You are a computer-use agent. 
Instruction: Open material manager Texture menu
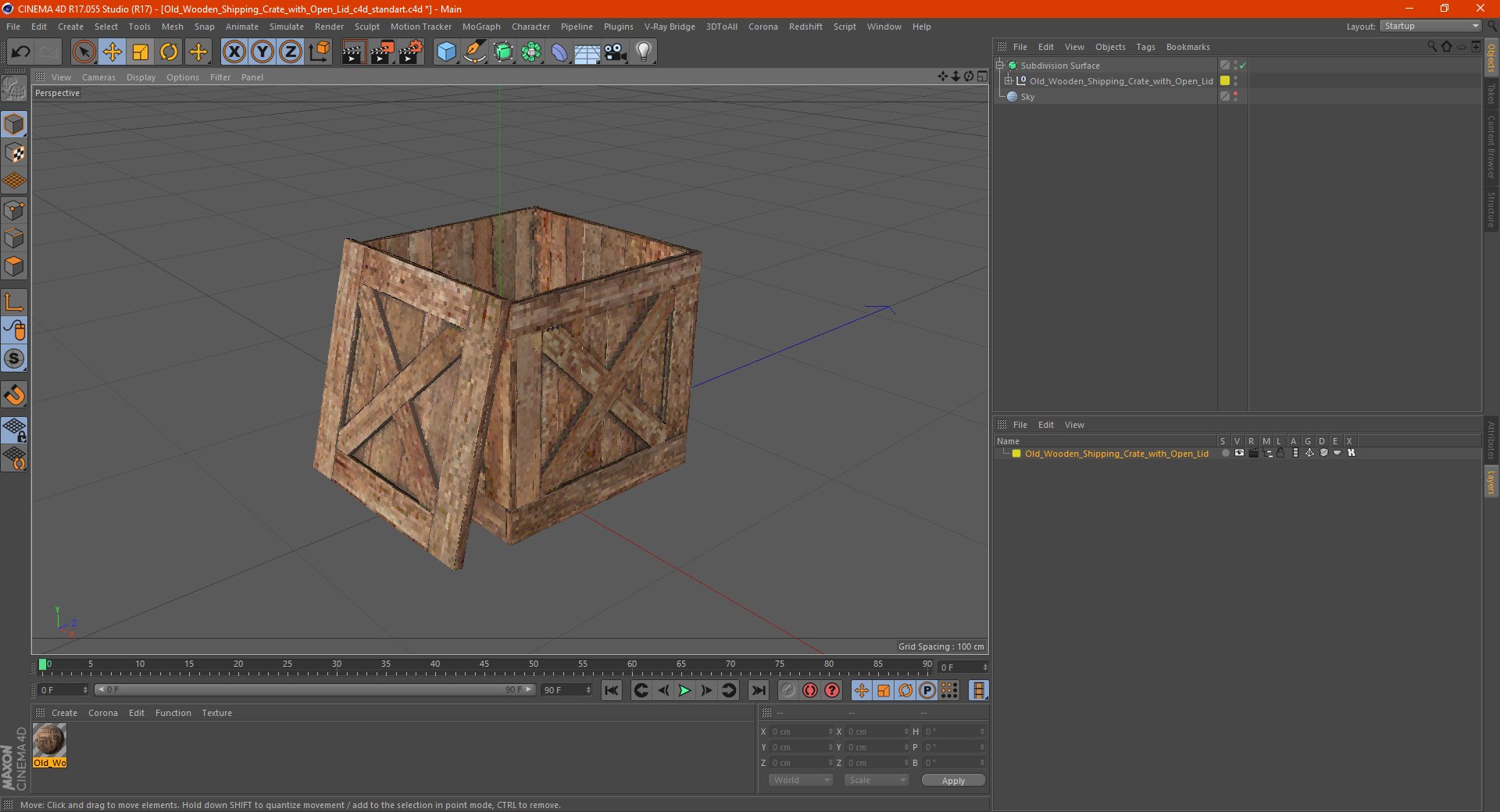tap(216, 713)
